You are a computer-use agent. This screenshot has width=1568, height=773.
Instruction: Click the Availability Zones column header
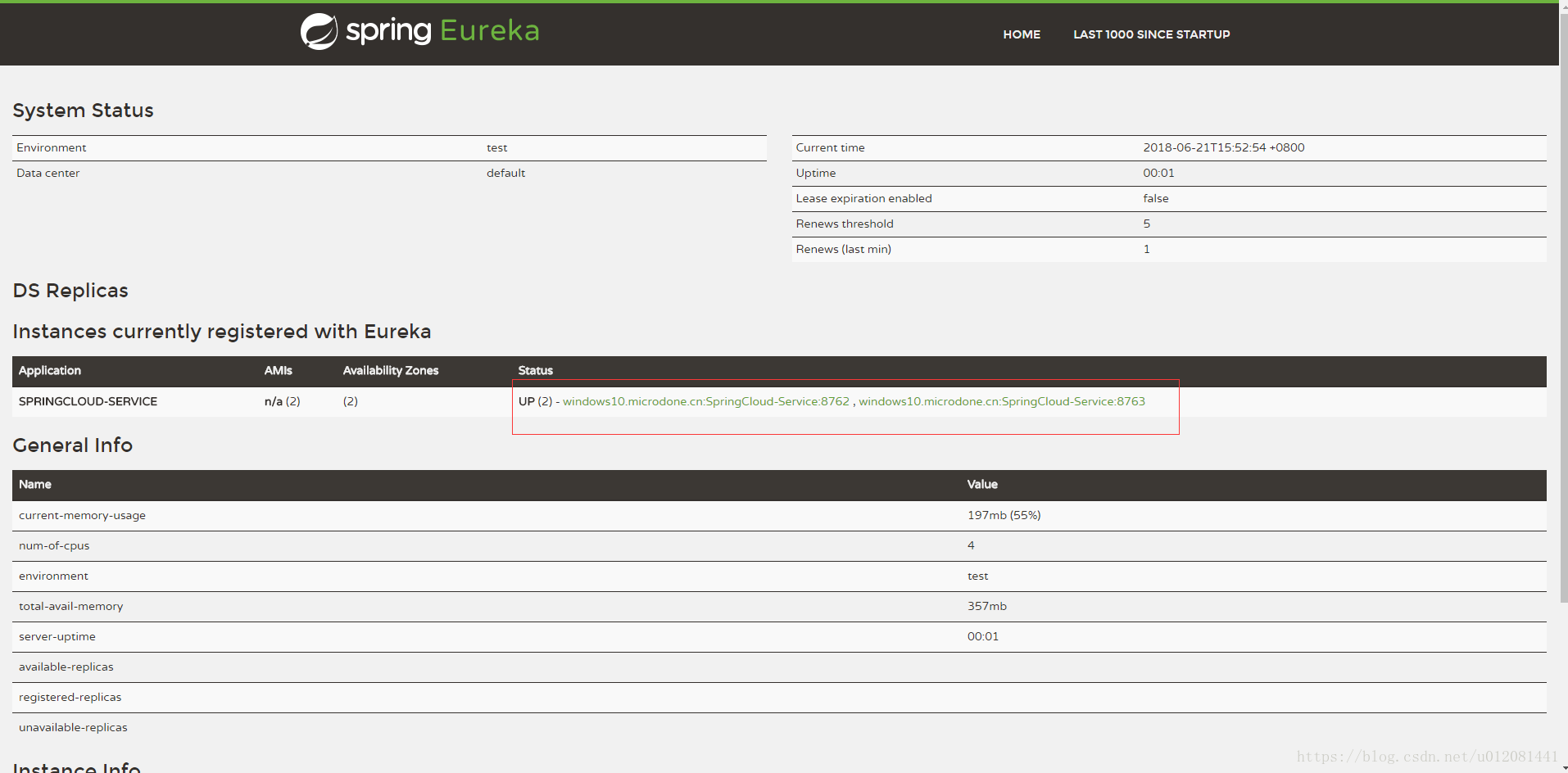click(391, 370)
